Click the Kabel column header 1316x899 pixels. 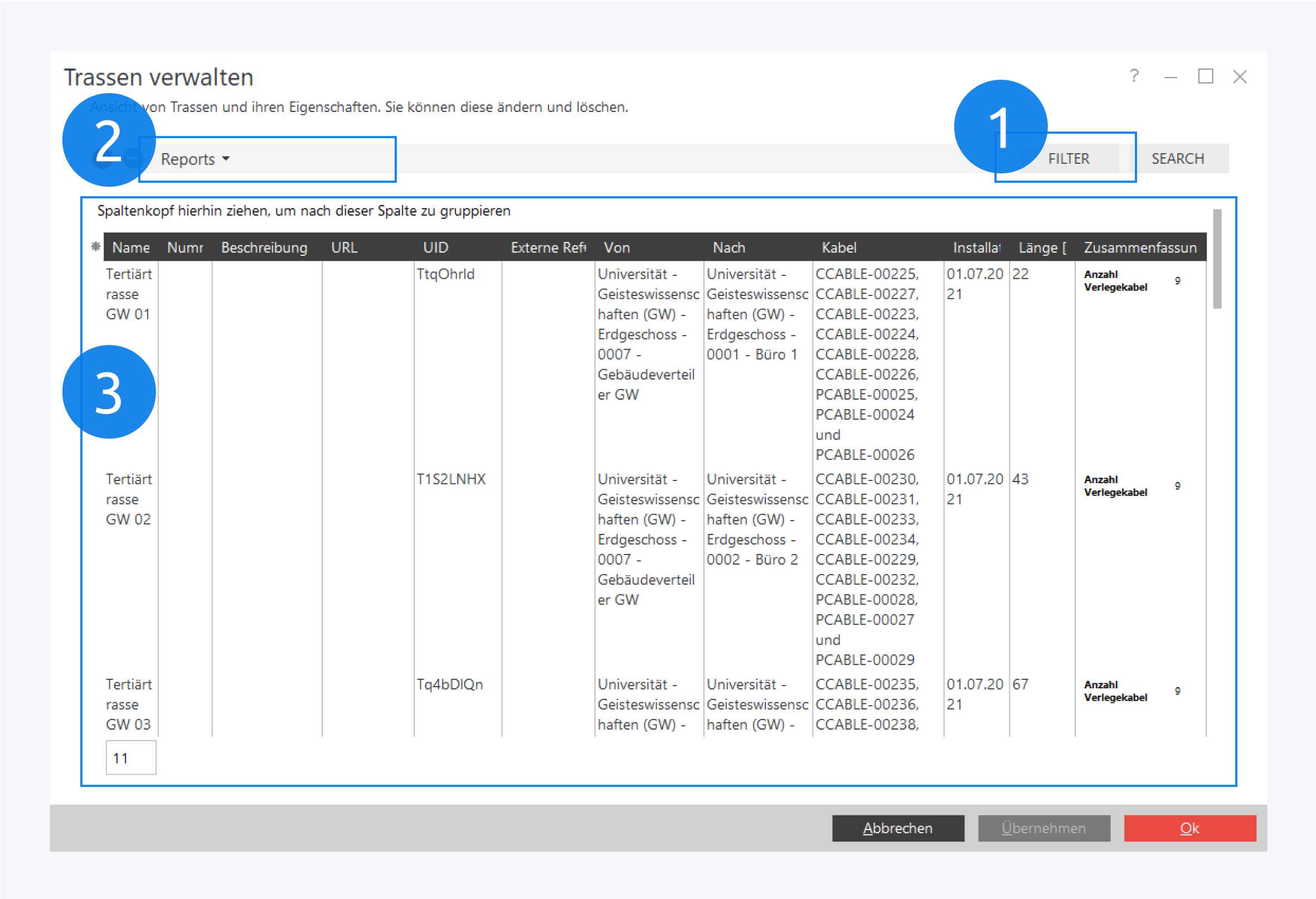[839, 247]
